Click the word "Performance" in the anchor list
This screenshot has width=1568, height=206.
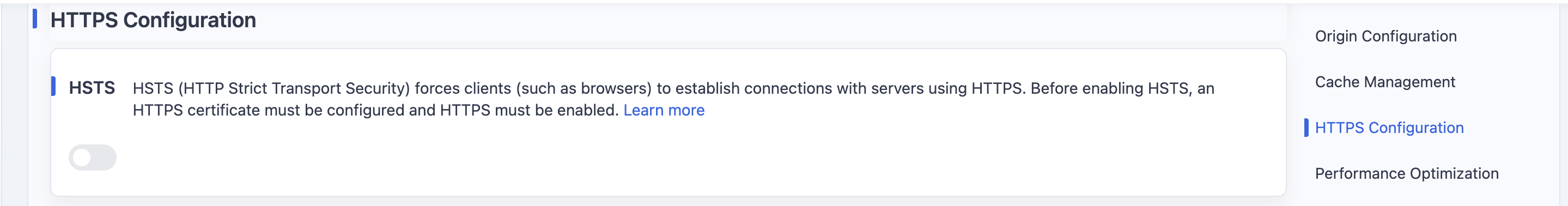click(1360, 174)
